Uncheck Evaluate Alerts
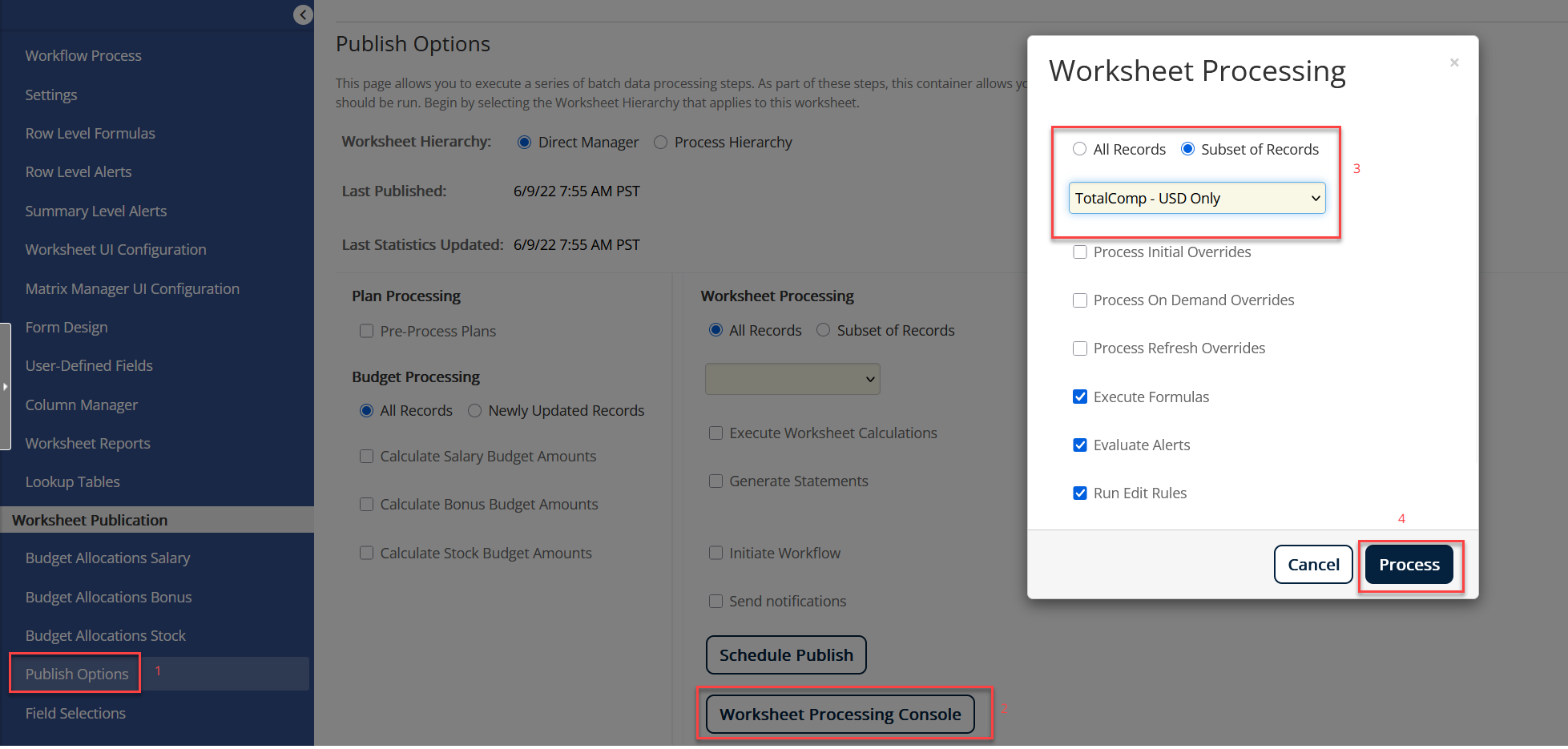Image resolution: width=1568 pixels, height=749 pixels. pos(1080,445)
